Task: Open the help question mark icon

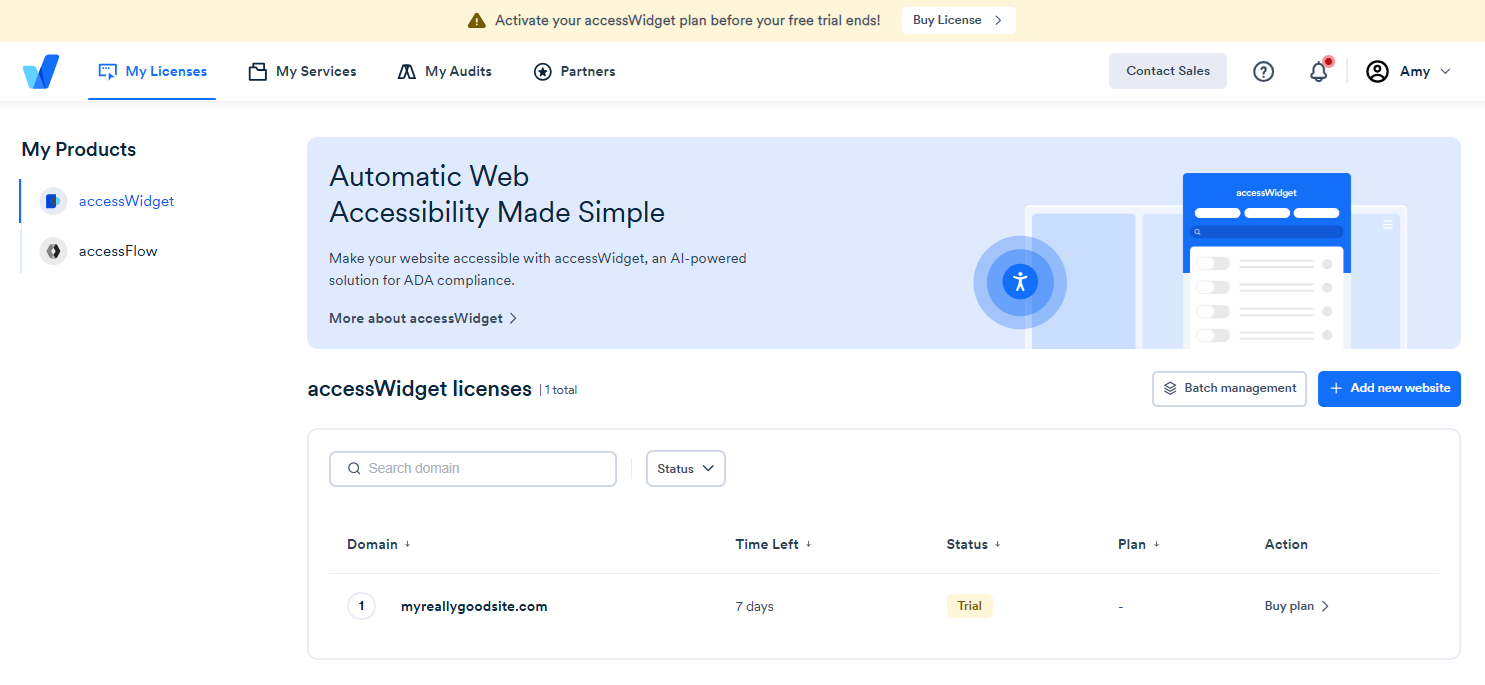Action: (1264, 72)
